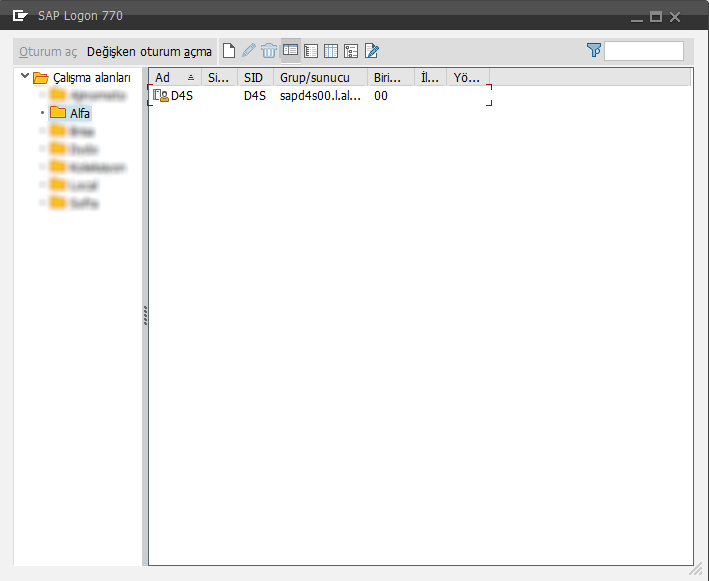Select the D4S name cell

(x=182, y=95)
